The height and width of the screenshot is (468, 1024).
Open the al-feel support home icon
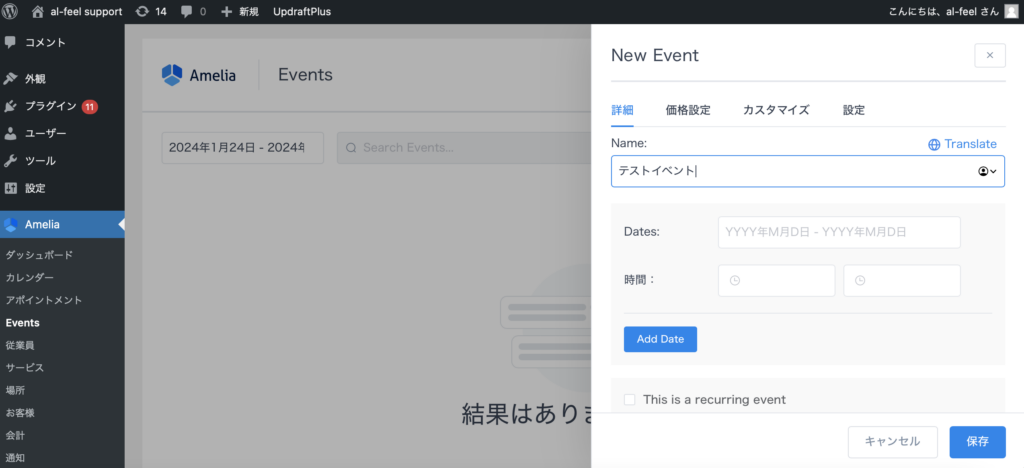coord(38,12)
